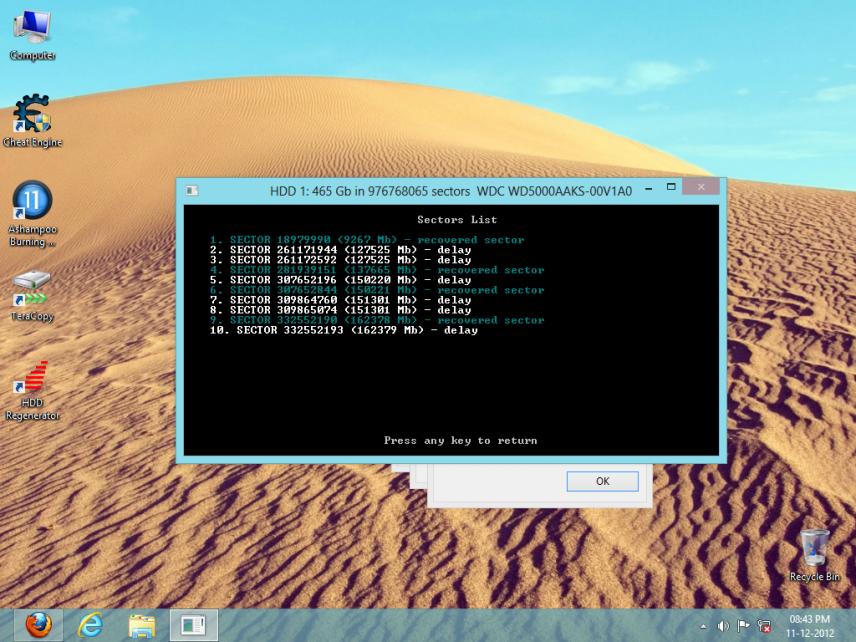Screen dimensions: 856x642
Task: Launch Firefox from the taskbar
Action: 38,625
